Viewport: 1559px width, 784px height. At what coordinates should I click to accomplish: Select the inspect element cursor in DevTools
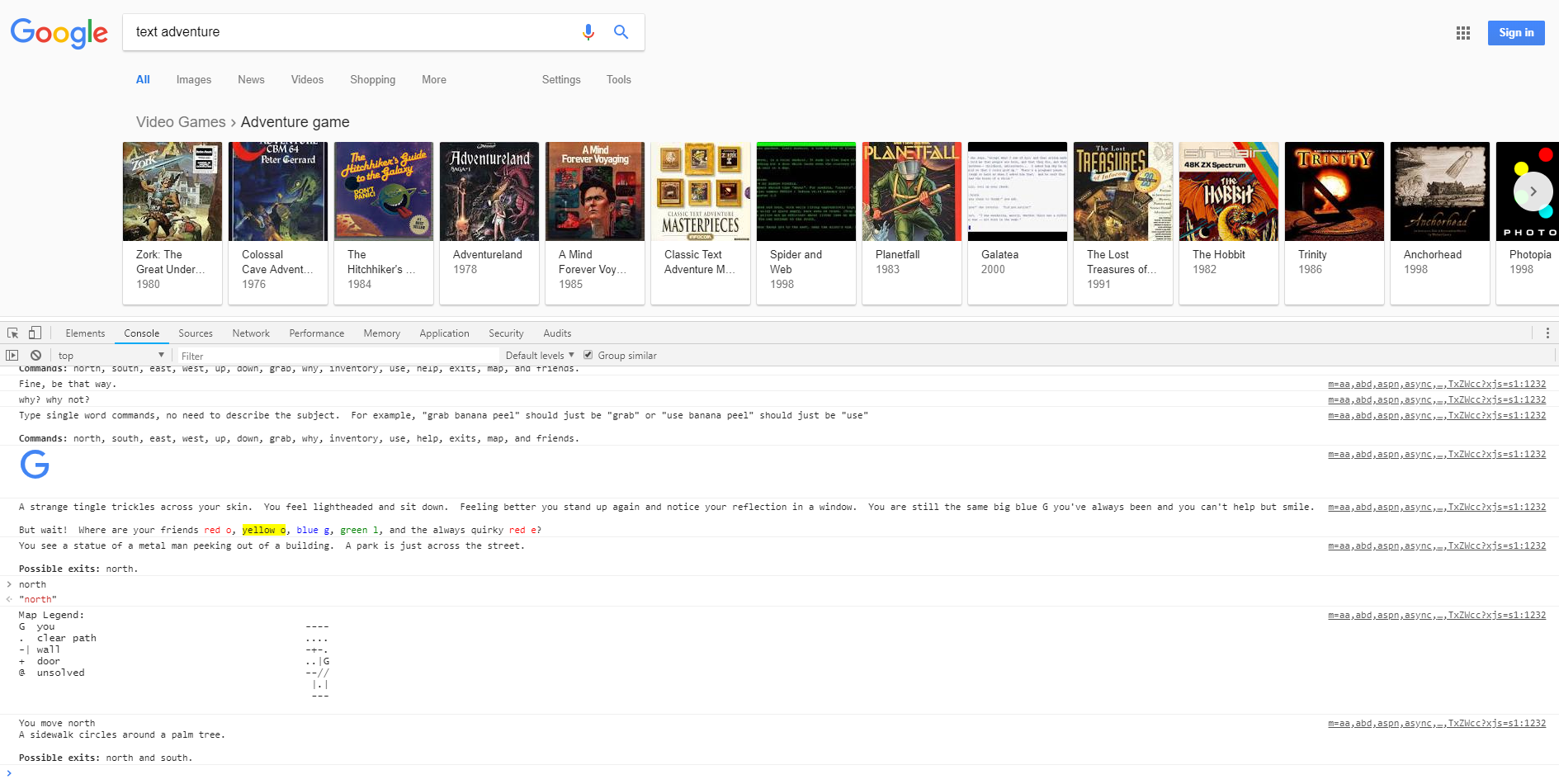click(x=12, y=333)
